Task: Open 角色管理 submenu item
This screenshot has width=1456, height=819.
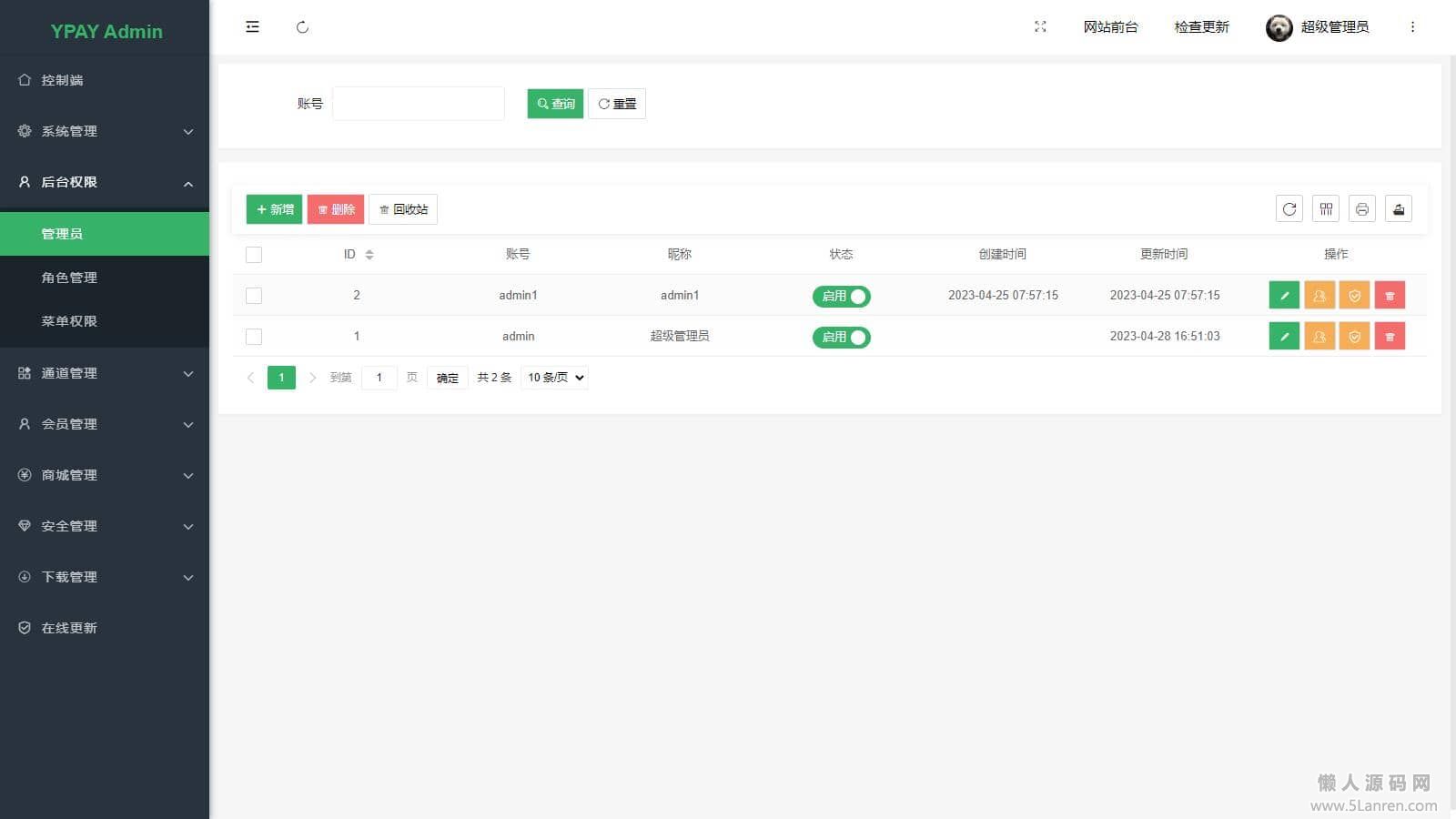Action: point(105,278)
